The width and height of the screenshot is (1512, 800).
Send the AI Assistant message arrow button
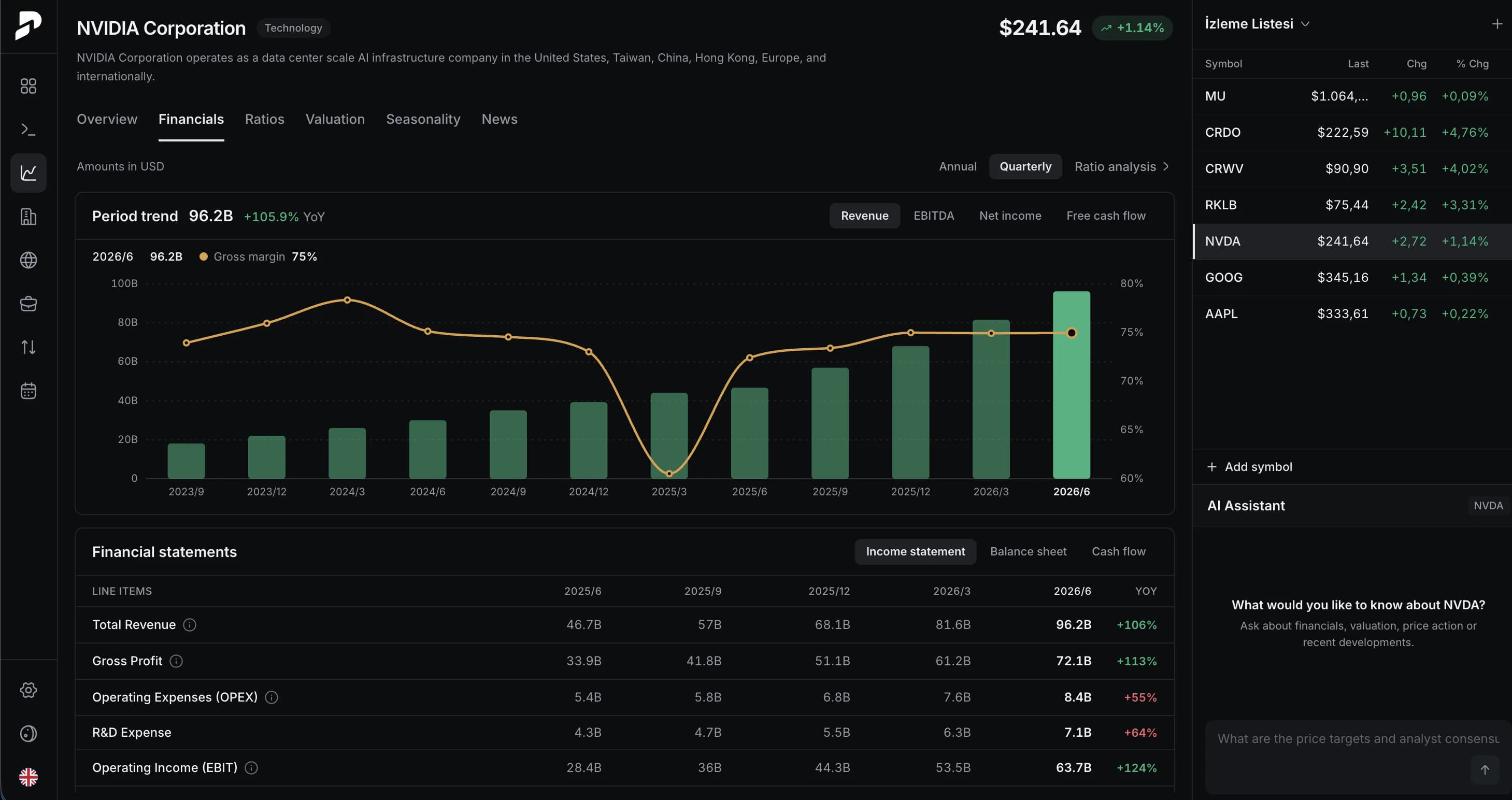click(x=1485, y=769)
